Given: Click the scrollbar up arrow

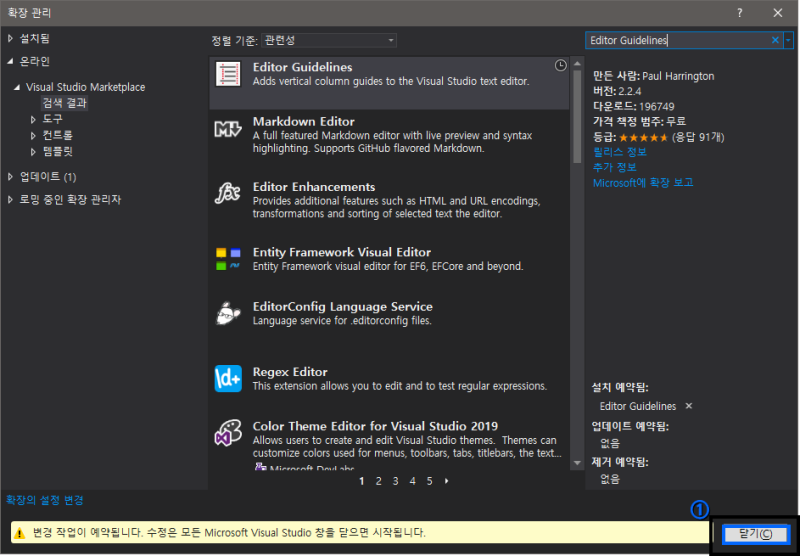Looking at the screenshot, I should [577, 64].
